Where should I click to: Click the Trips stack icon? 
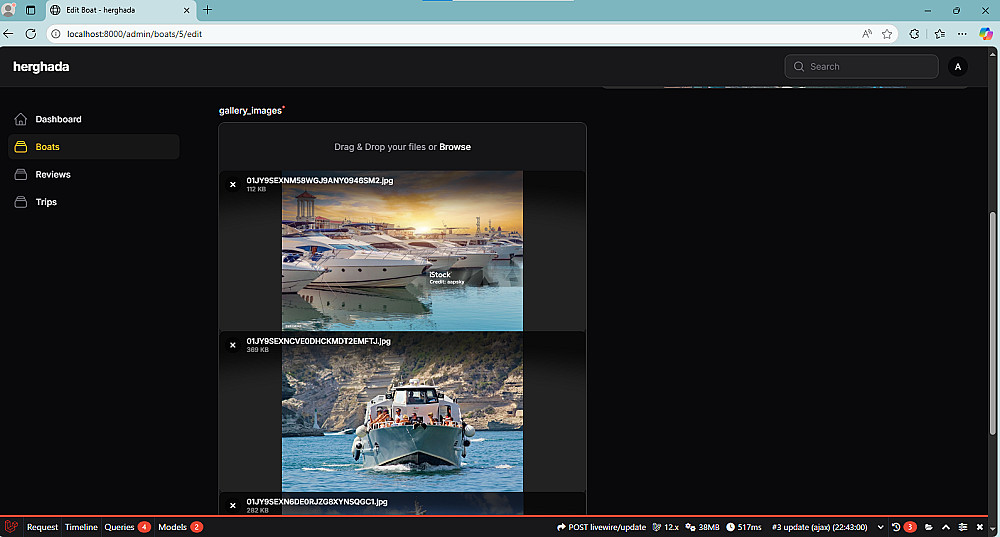click(x=20, y=202)
